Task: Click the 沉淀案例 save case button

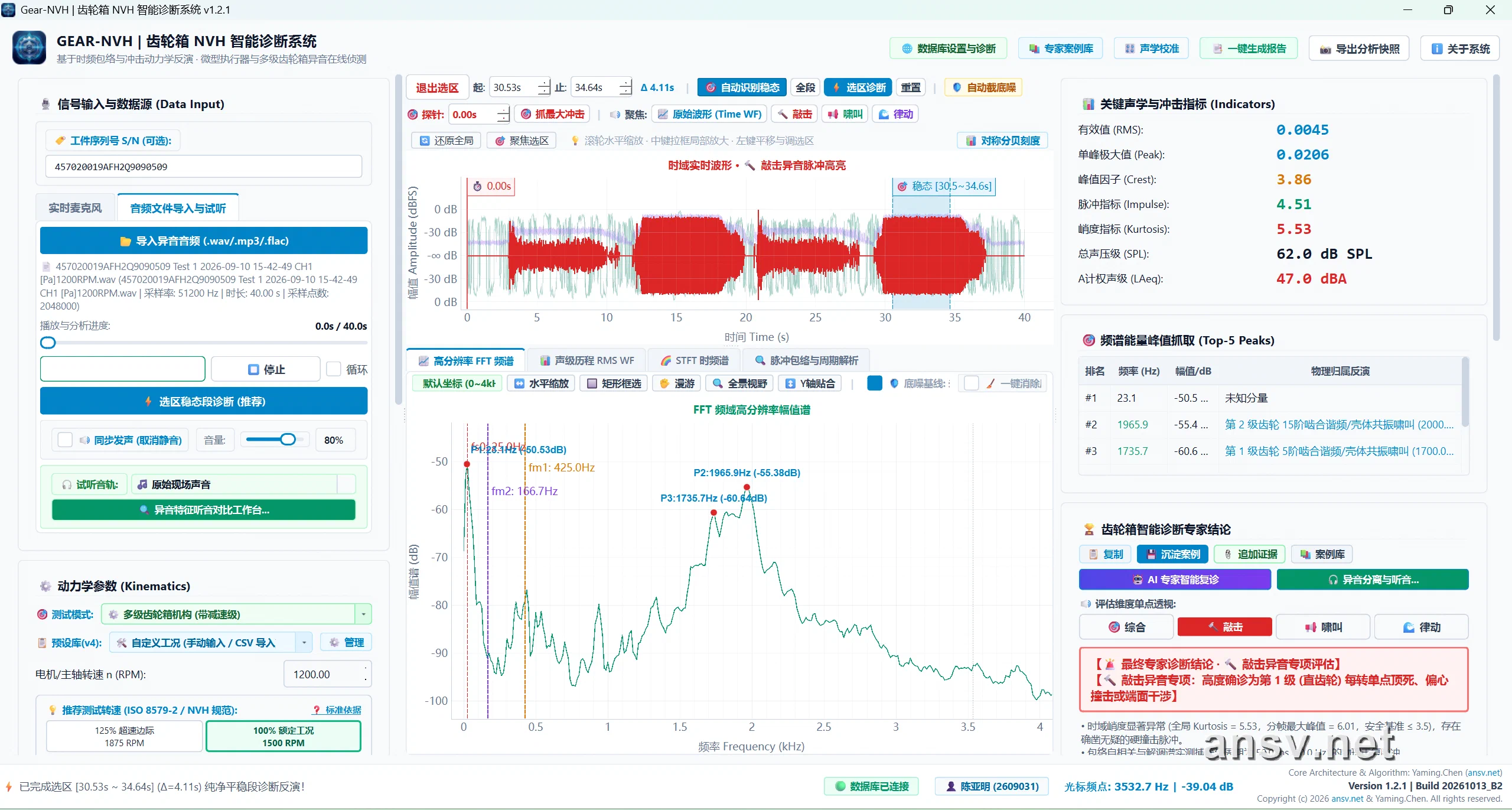Action: tap(1172, 554)
